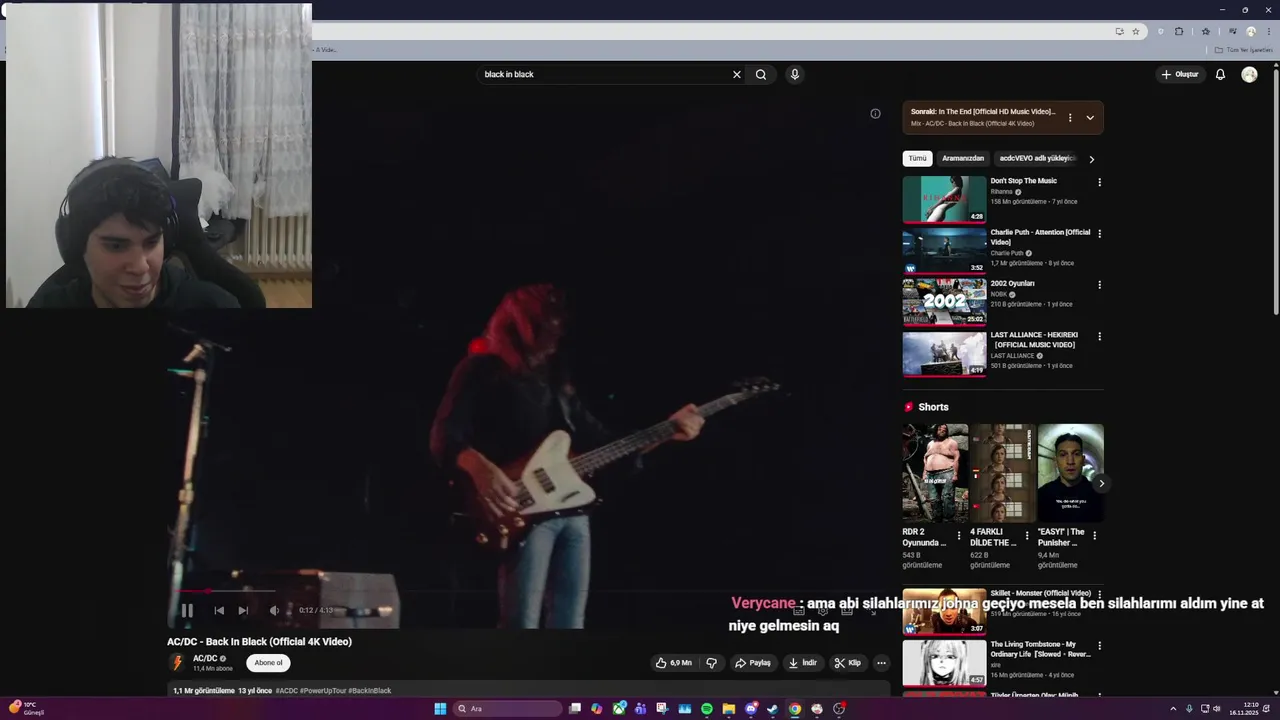Open AC/DC channel name link
Image resolution: width=1280 pixels, height=720 pixels.
[205, 659]
